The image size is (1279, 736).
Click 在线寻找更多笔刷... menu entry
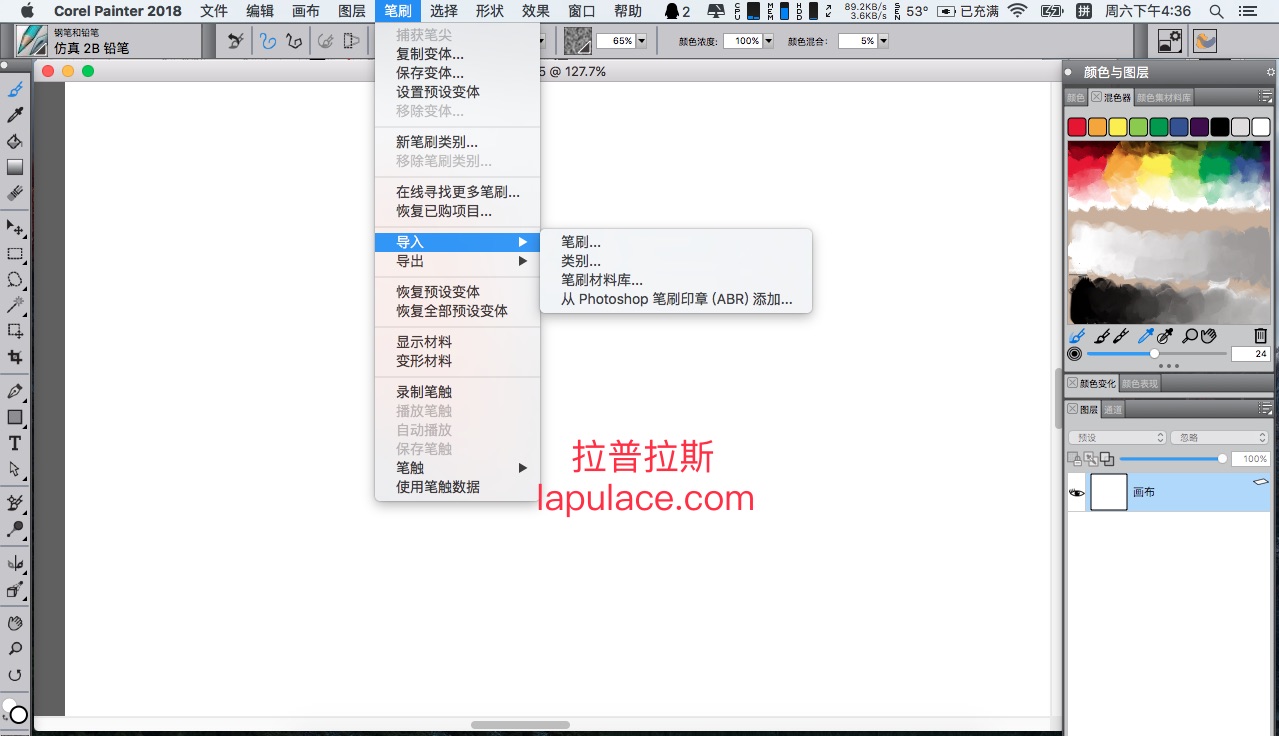[x=457, y=192]
